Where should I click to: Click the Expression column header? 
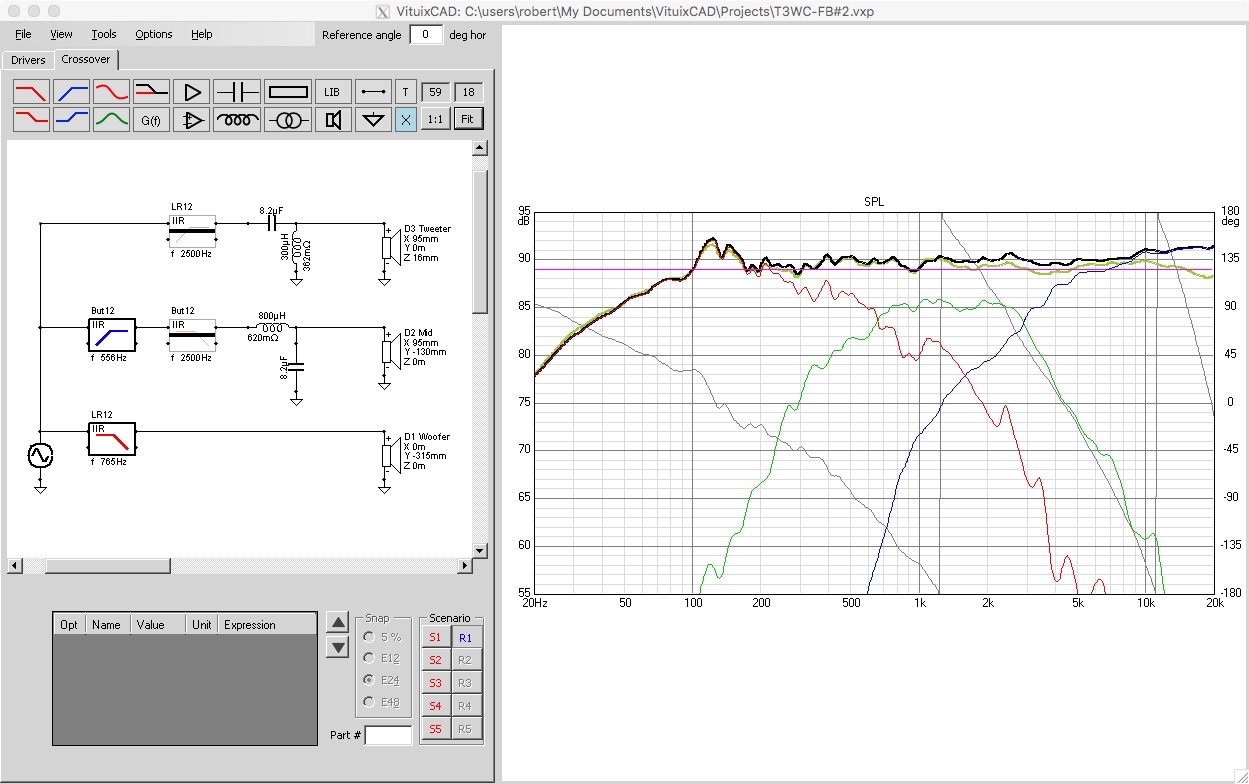pos(268,624)
